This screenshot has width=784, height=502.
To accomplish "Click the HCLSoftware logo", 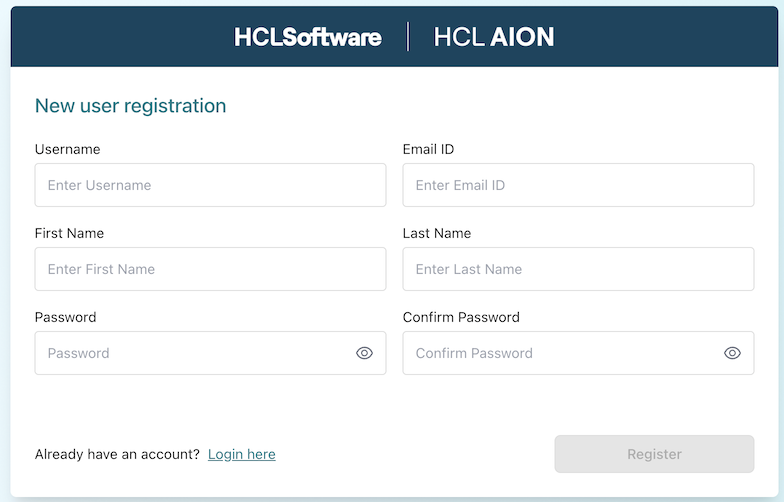I will [x=307, y=38].
